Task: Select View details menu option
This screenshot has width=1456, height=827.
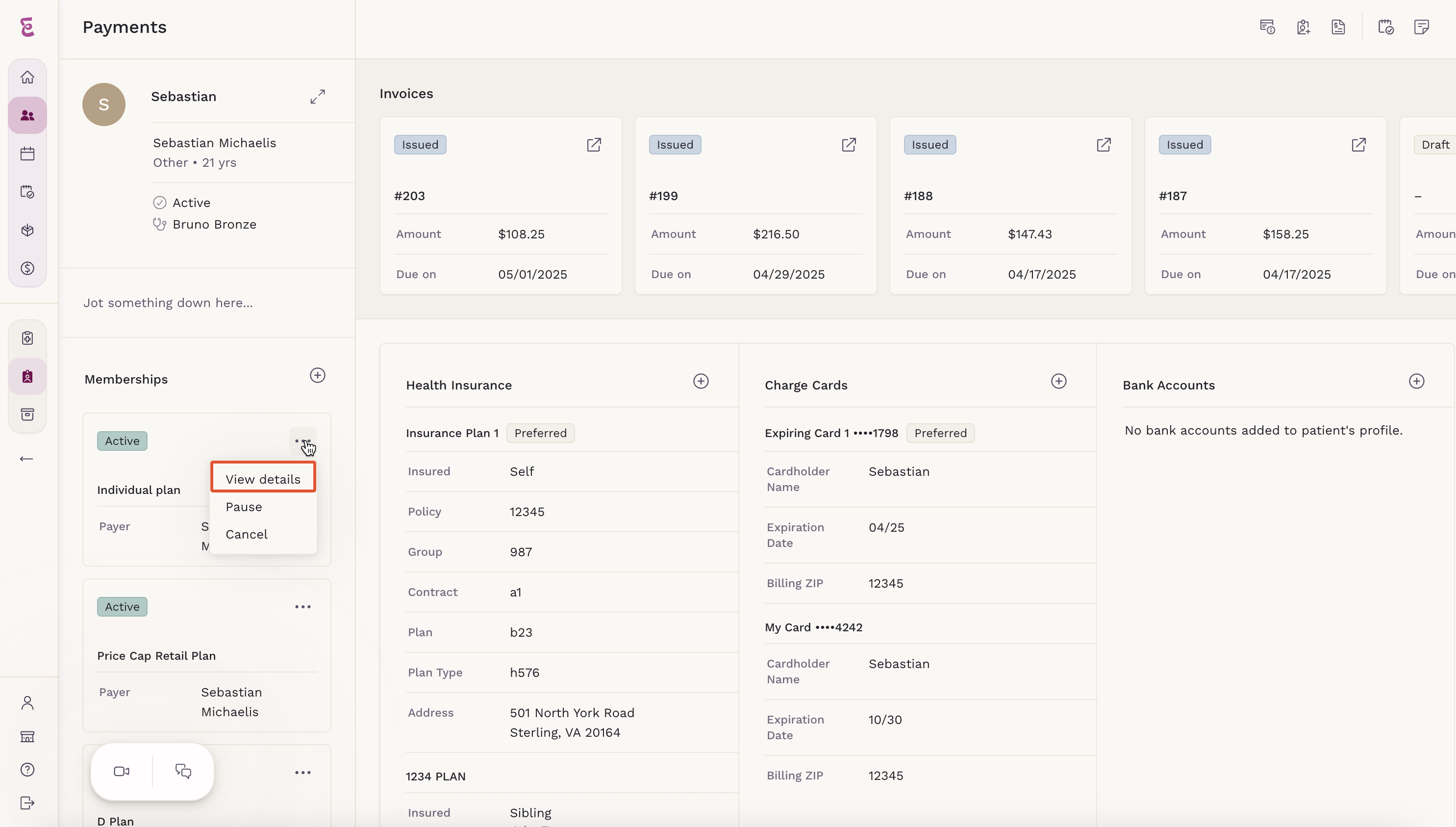Action: coord(263,479)
